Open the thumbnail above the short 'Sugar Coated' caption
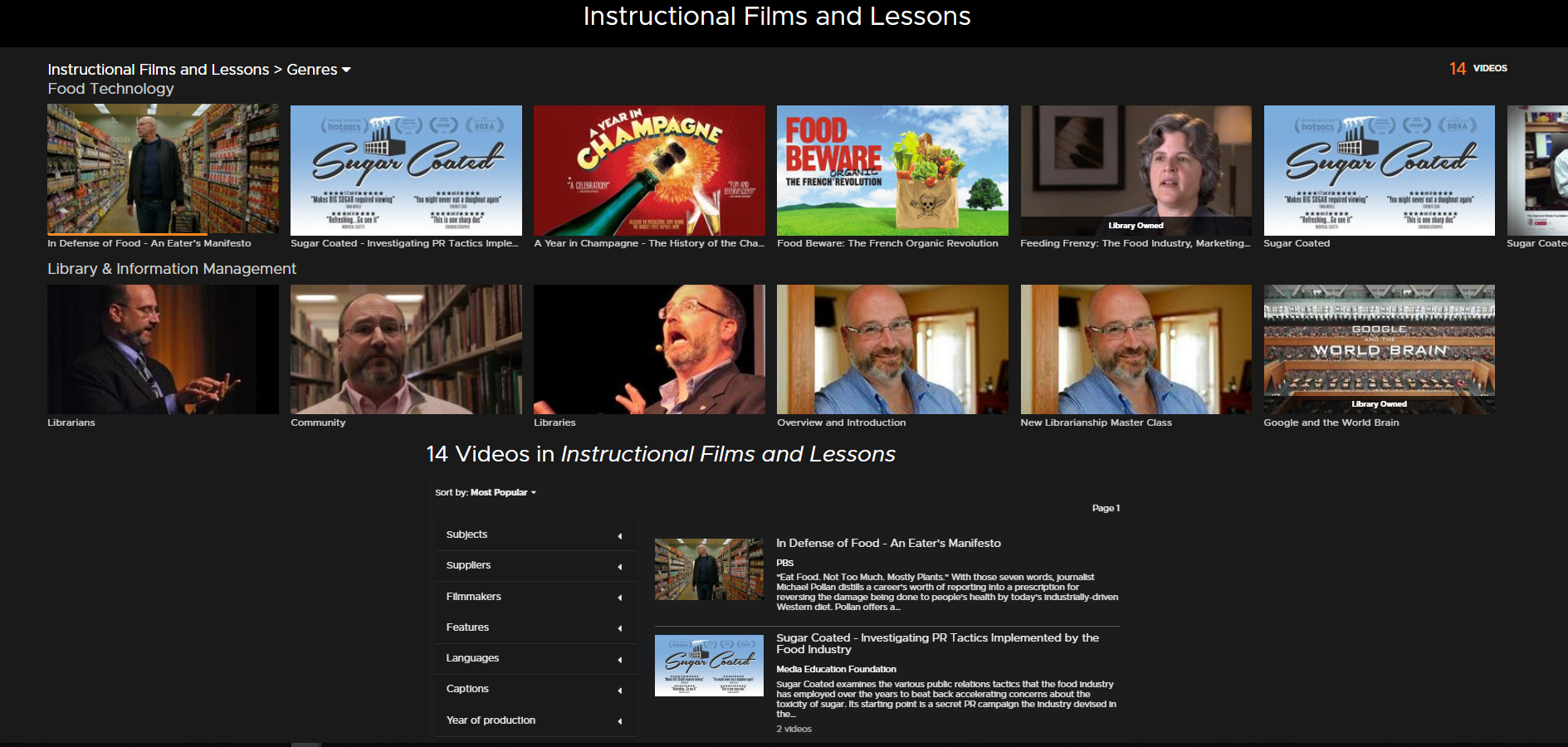This screenshot has height=747, width=1568. point(1379,170)
